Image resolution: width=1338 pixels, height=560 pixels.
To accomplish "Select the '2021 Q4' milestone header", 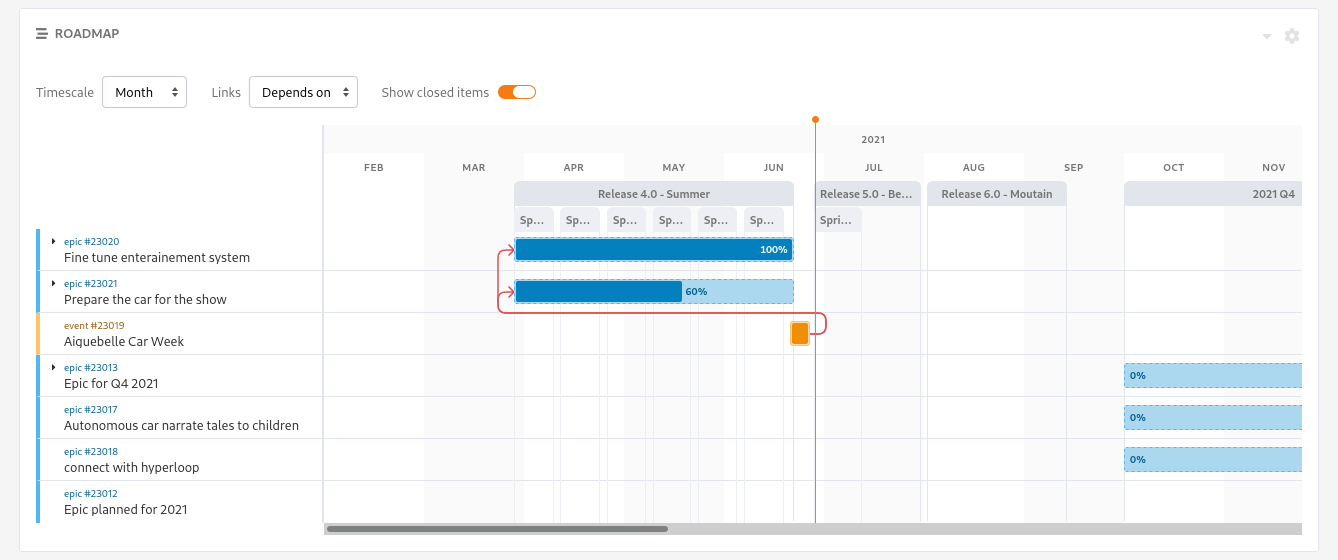I will (x=1213, y=194).
